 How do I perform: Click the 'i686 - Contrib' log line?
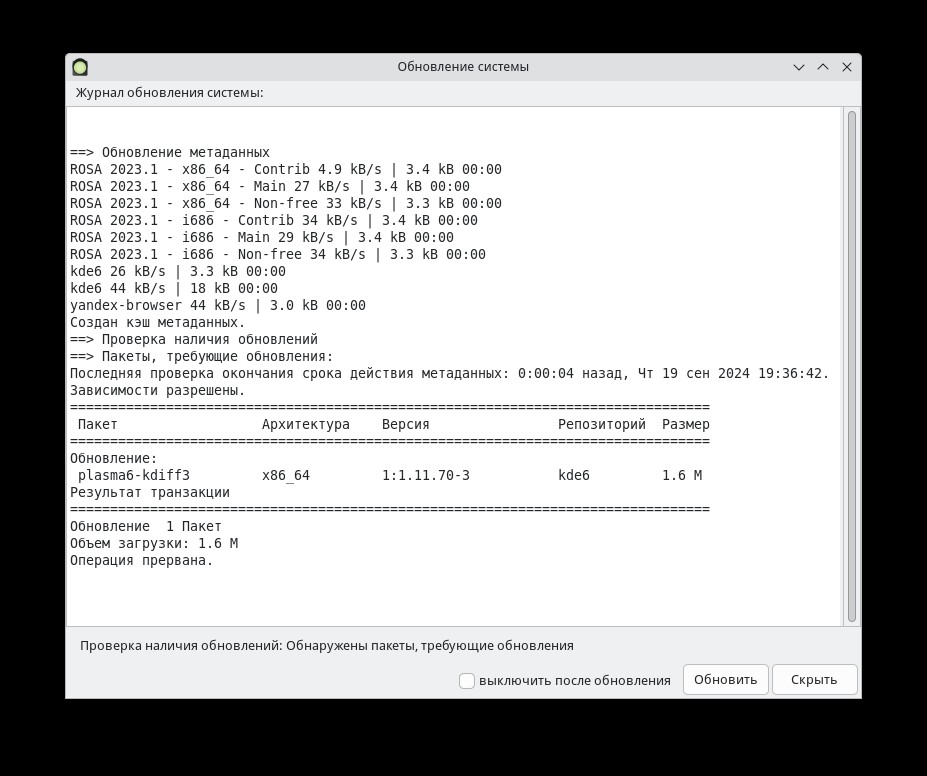274,220
